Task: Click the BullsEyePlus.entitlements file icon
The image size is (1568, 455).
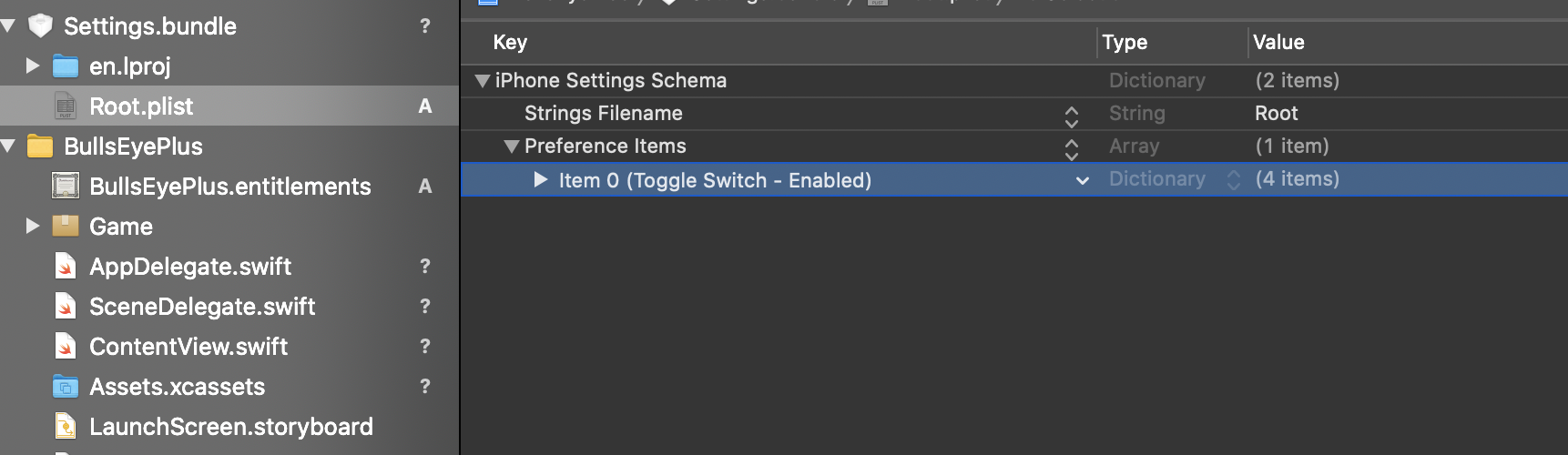Action: [66, 187]
